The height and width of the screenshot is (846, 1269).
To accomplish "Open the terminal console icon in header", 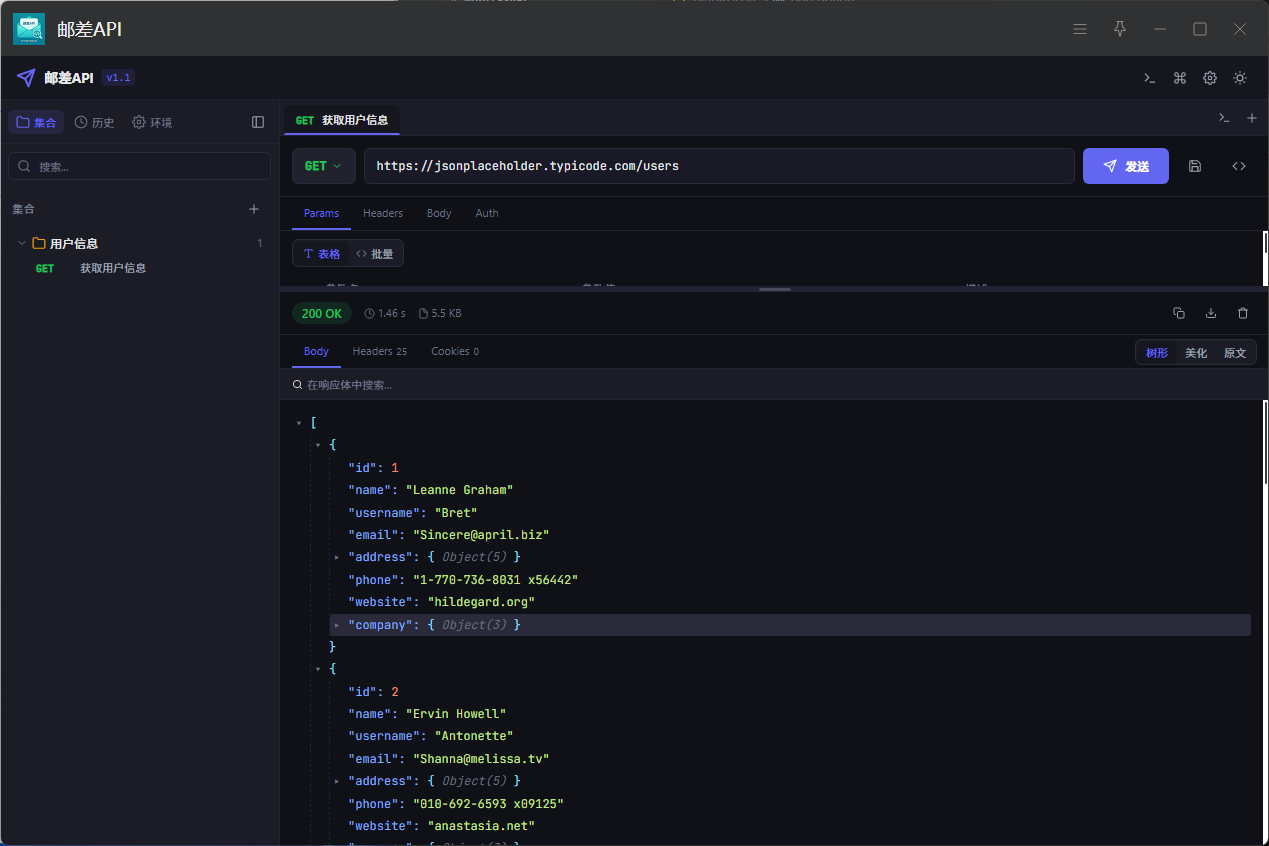I will 1150,78.
